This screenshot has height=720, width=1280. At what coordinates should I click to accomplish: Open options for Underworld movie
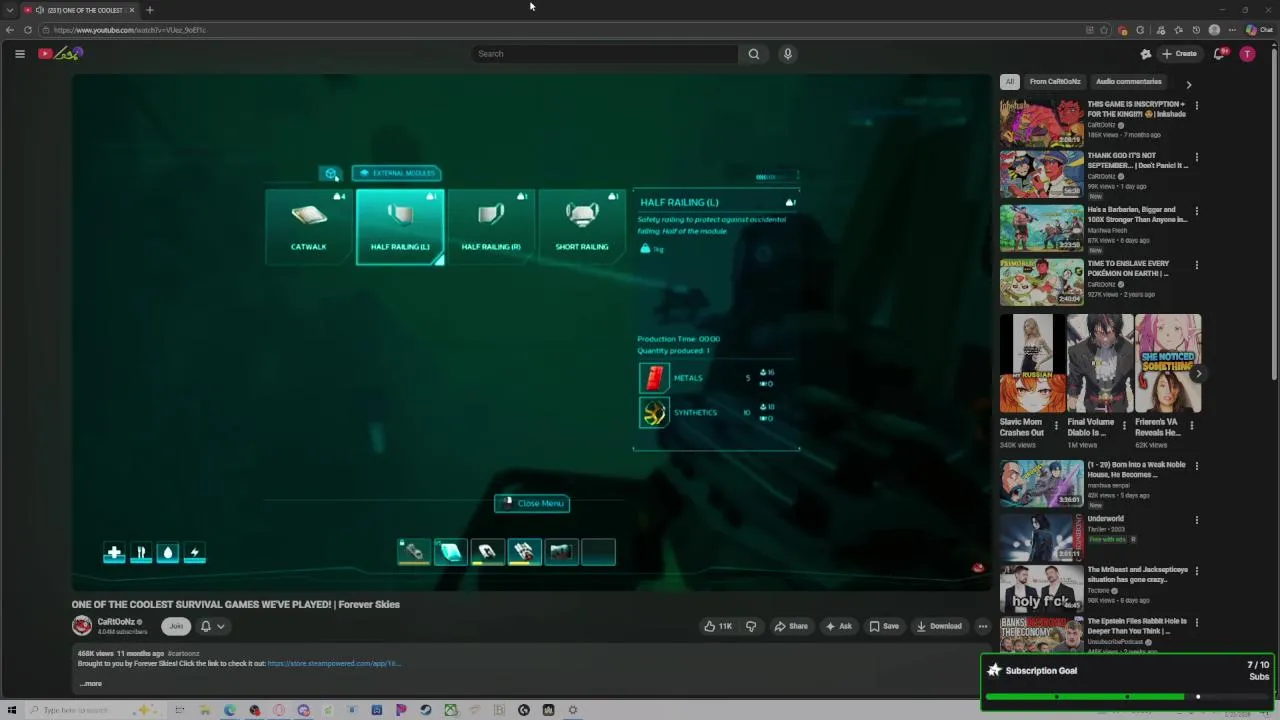click(1197, 520)
